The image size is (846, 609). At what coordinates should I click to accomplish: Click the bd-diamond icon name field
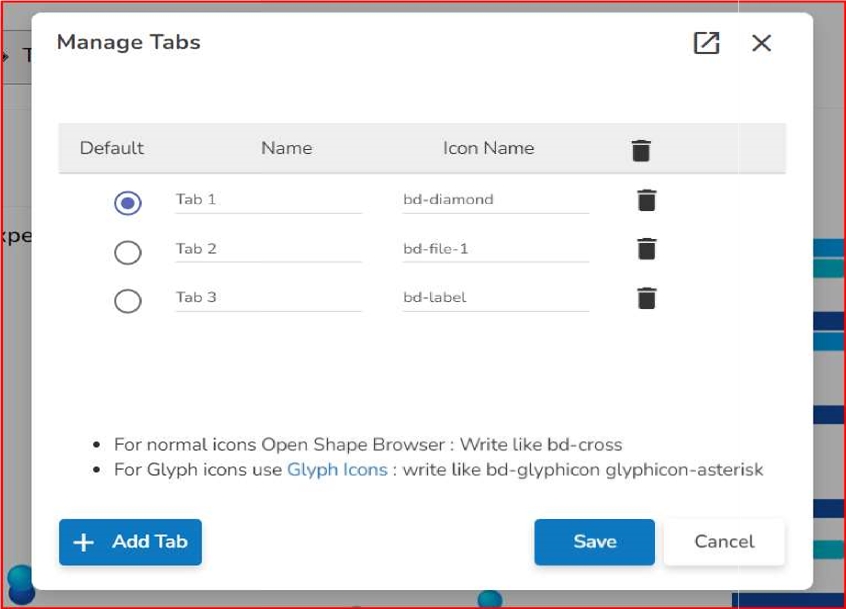pyautogui.click(x=495, y=200)
